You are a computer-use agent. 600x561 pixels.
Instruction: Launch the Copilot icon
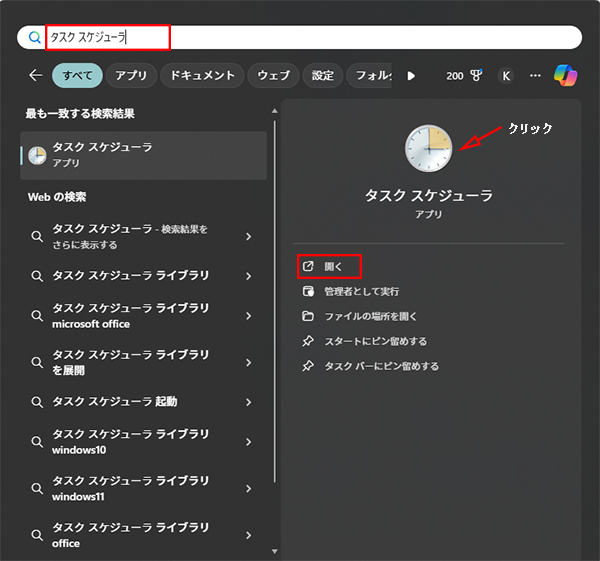[x=566, y=75]
